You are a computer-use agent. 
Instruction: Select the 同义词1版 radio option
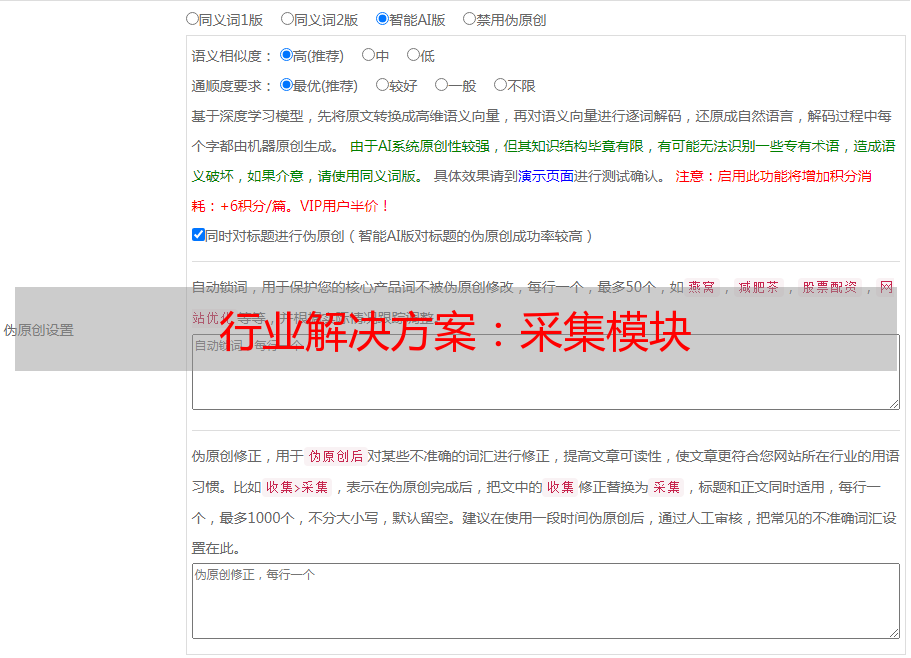(192, 19)
